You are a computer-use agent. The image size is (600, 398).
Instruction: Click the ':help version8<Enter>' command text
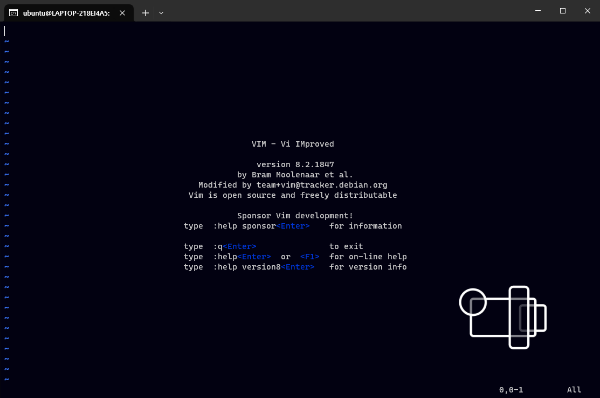(264, 267)
